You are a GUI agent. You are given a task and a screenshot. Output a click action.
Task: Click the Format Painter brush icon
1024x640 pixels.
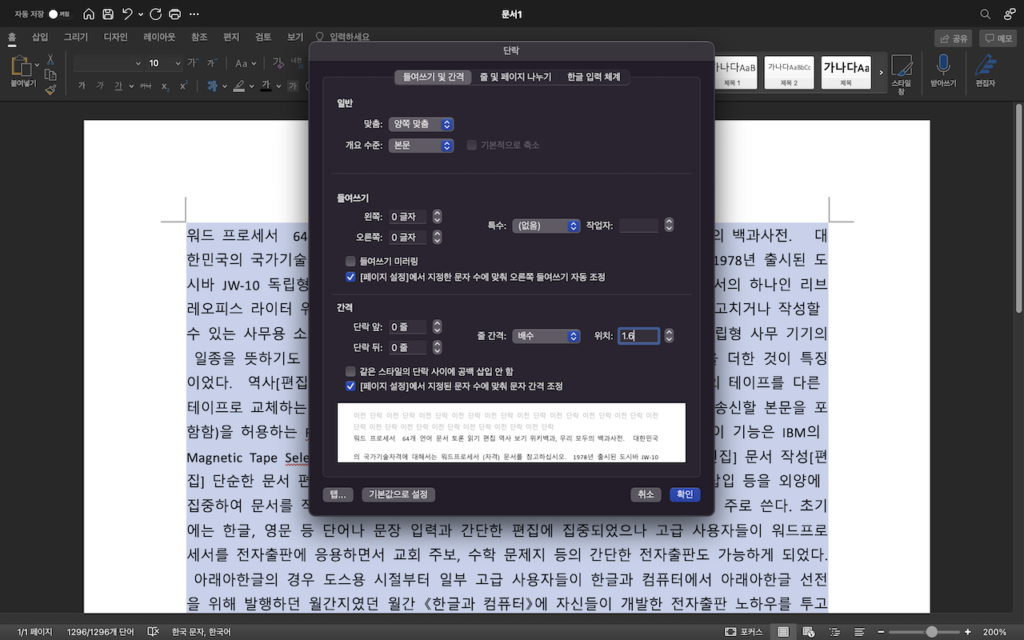(50, 89)
